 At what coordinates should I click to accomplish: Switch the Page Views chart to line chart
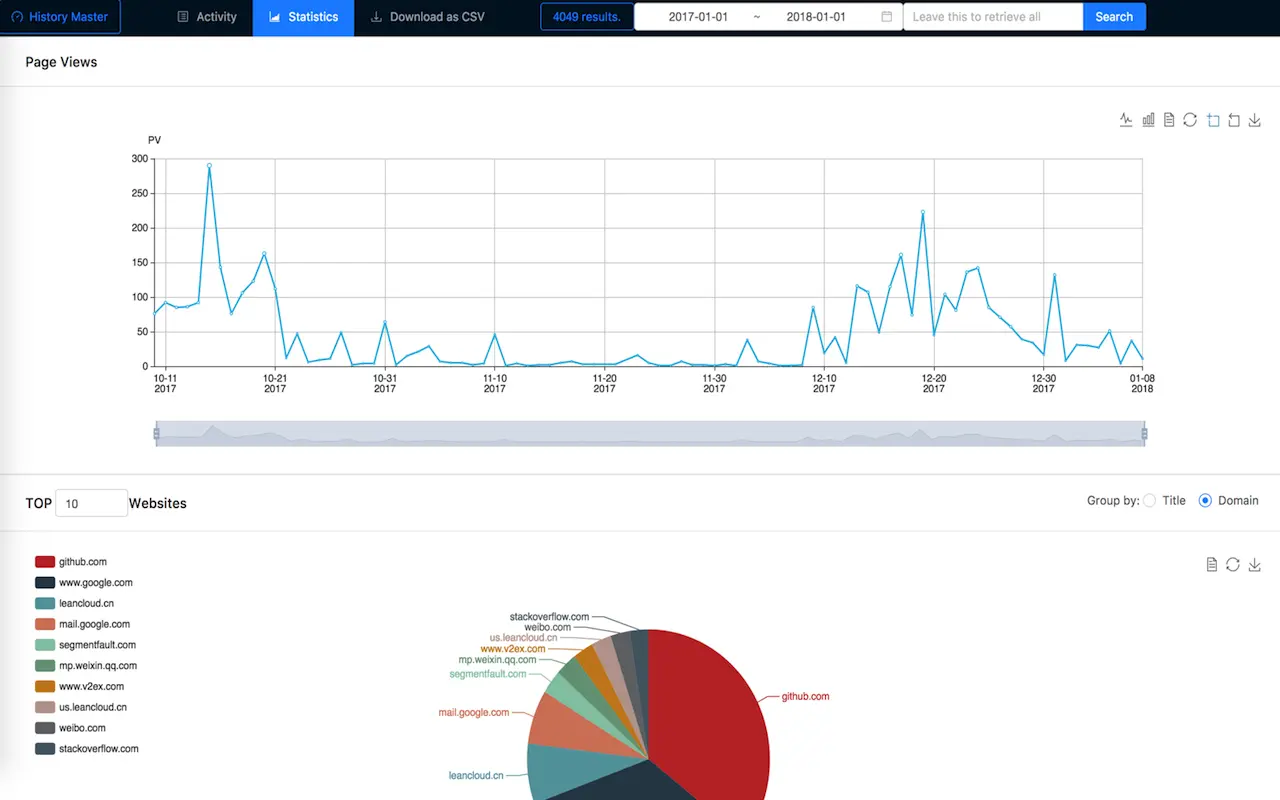point(1125,119)
